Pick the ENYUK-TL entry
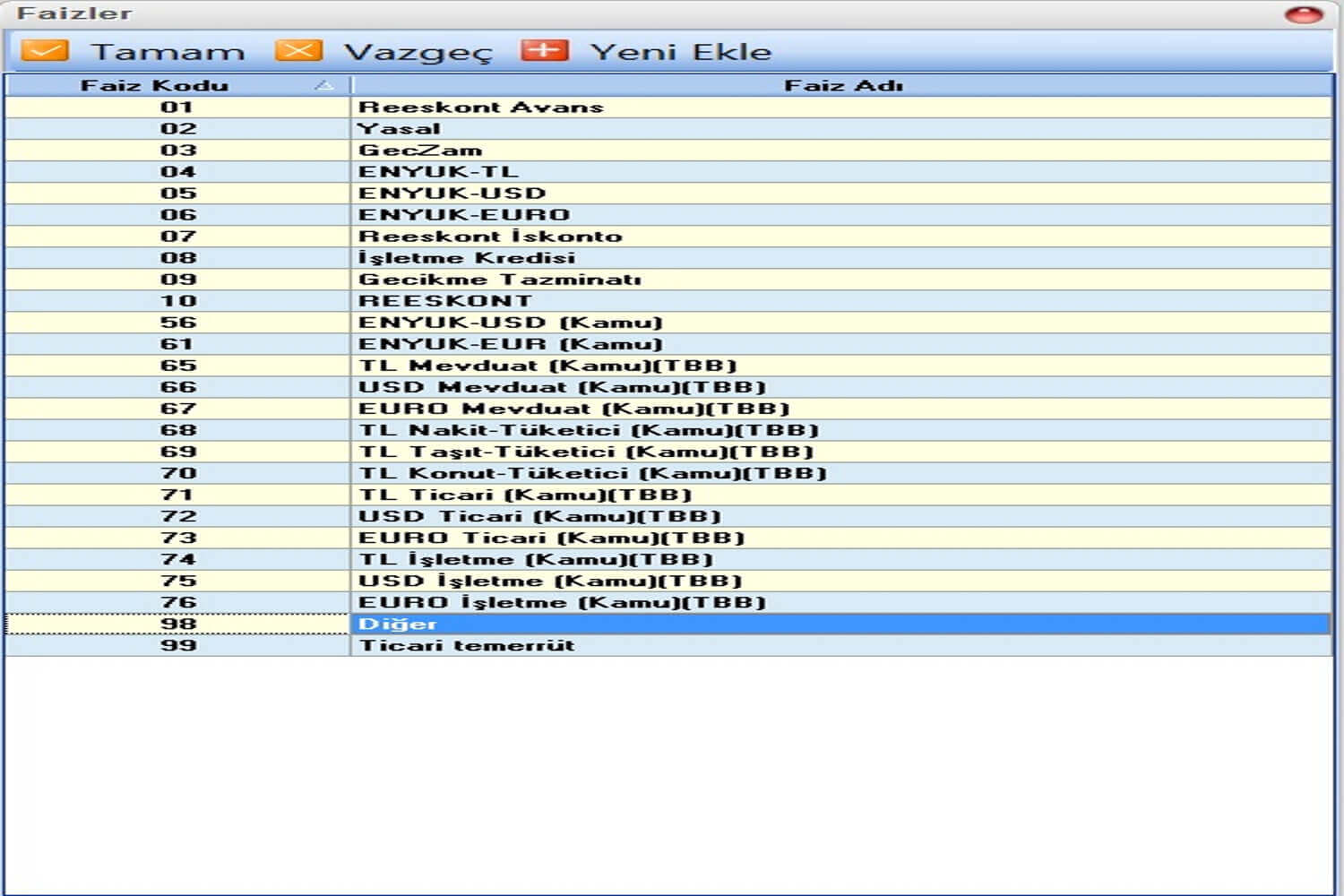Viewport: 1344px width, 896px height. (438, 172)
